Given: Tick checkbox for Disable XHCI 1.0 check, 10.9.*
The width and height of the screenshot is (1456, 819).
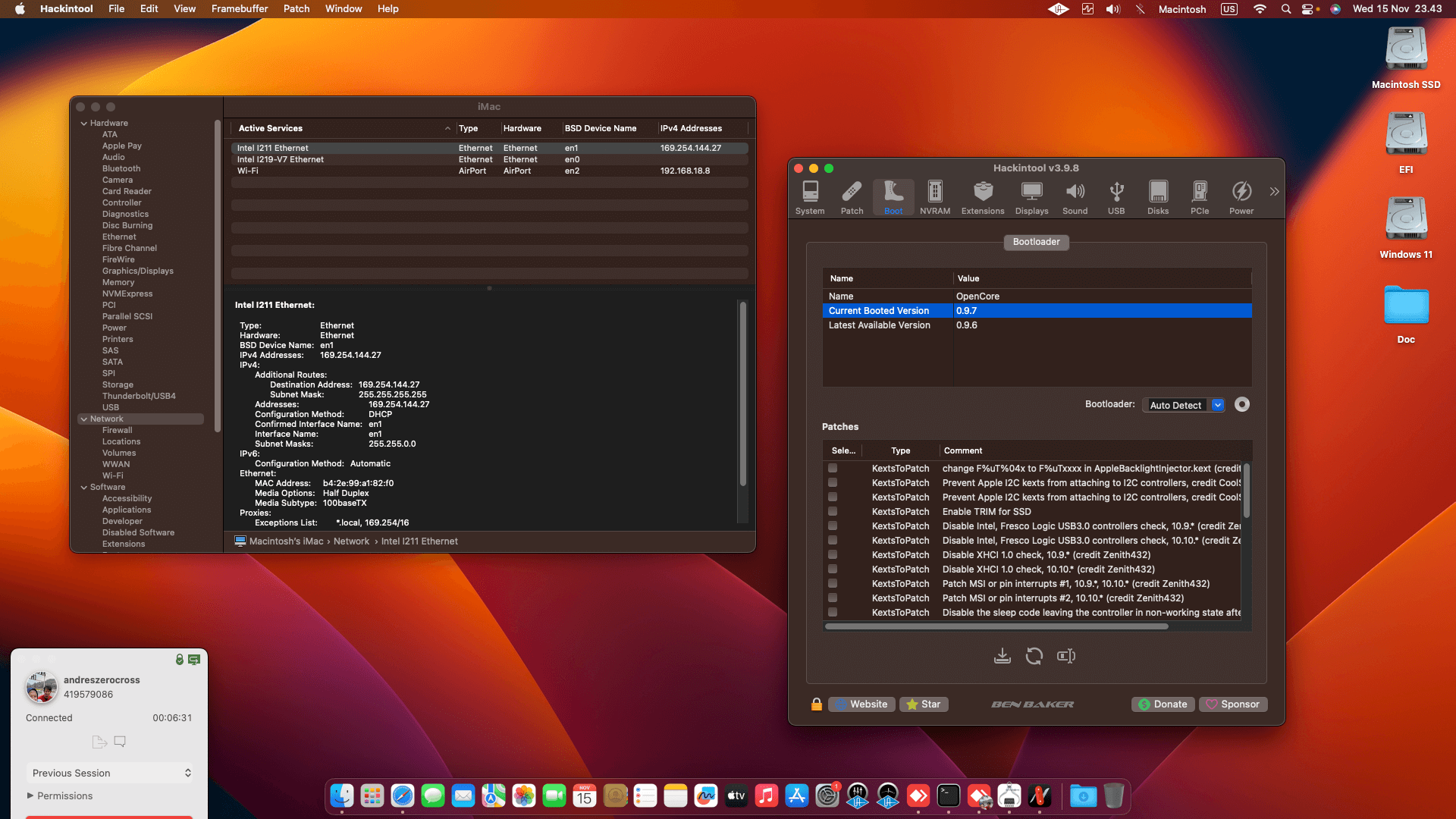Looking at the screenshot, I should tap(833, 555).
